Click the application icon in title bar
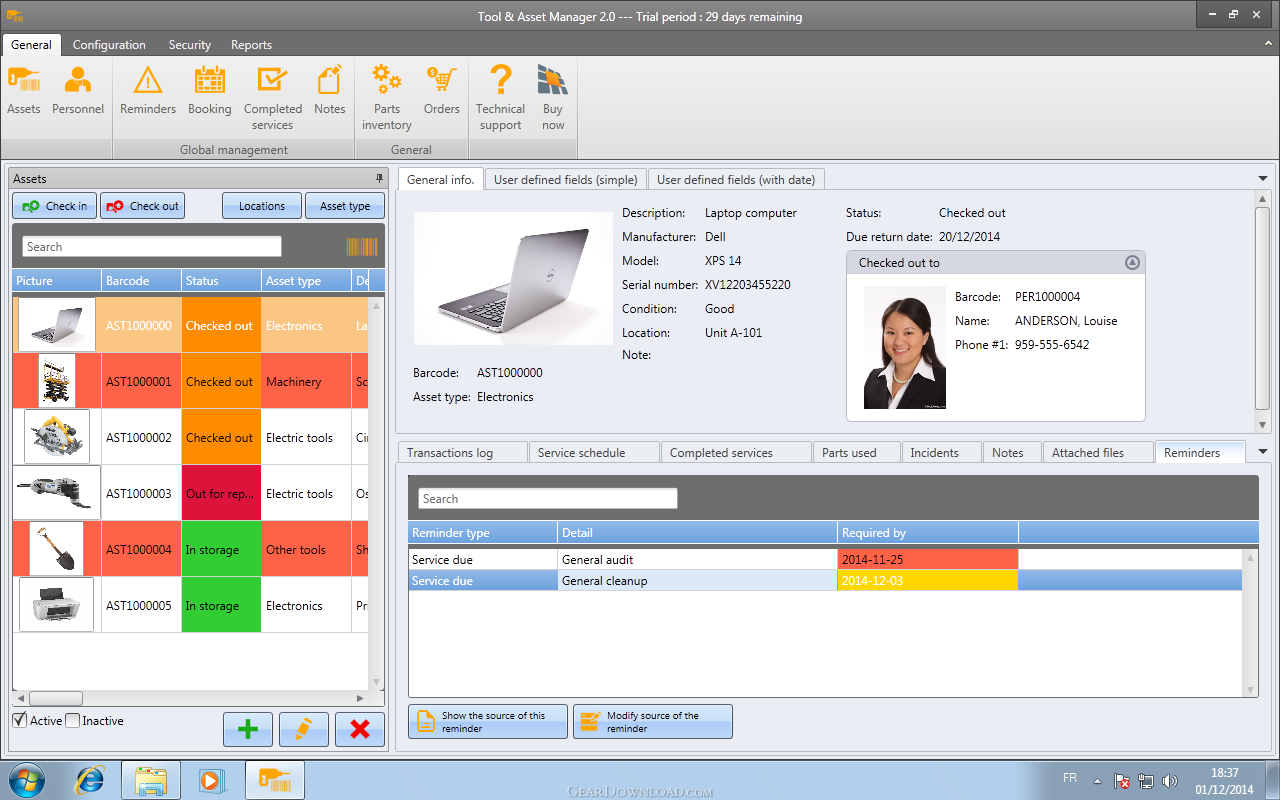 coord(15,16)
